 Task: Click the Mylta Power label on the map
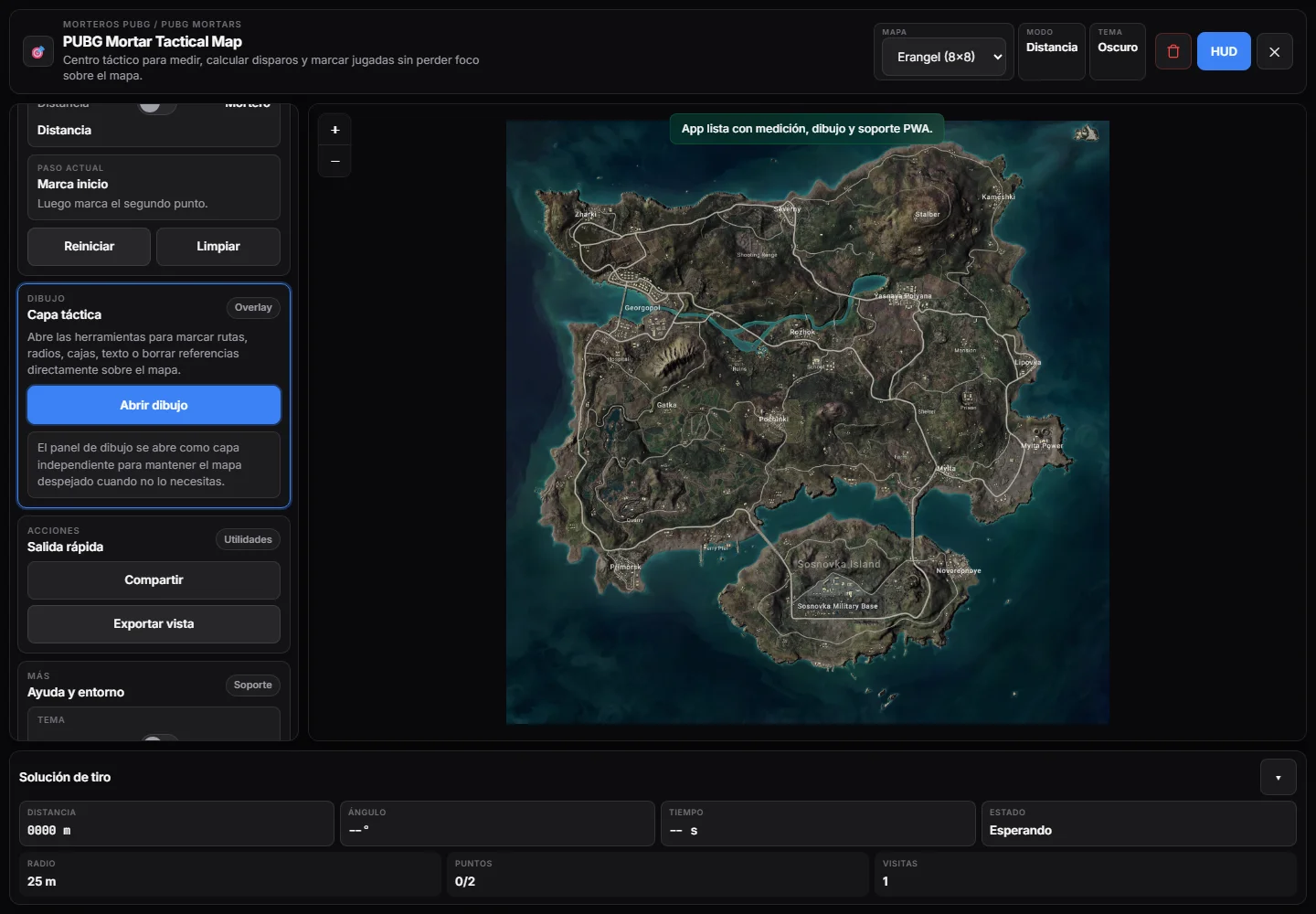1042,446
